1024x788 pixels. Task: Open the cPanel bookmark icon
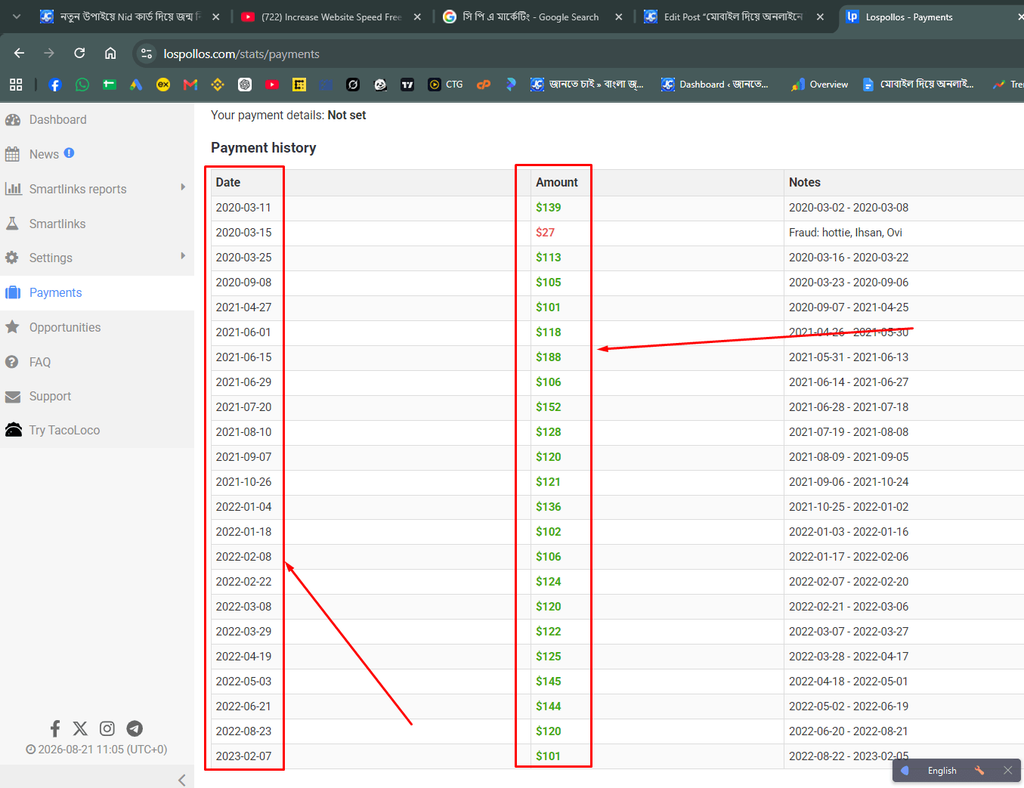pos(483,85)
